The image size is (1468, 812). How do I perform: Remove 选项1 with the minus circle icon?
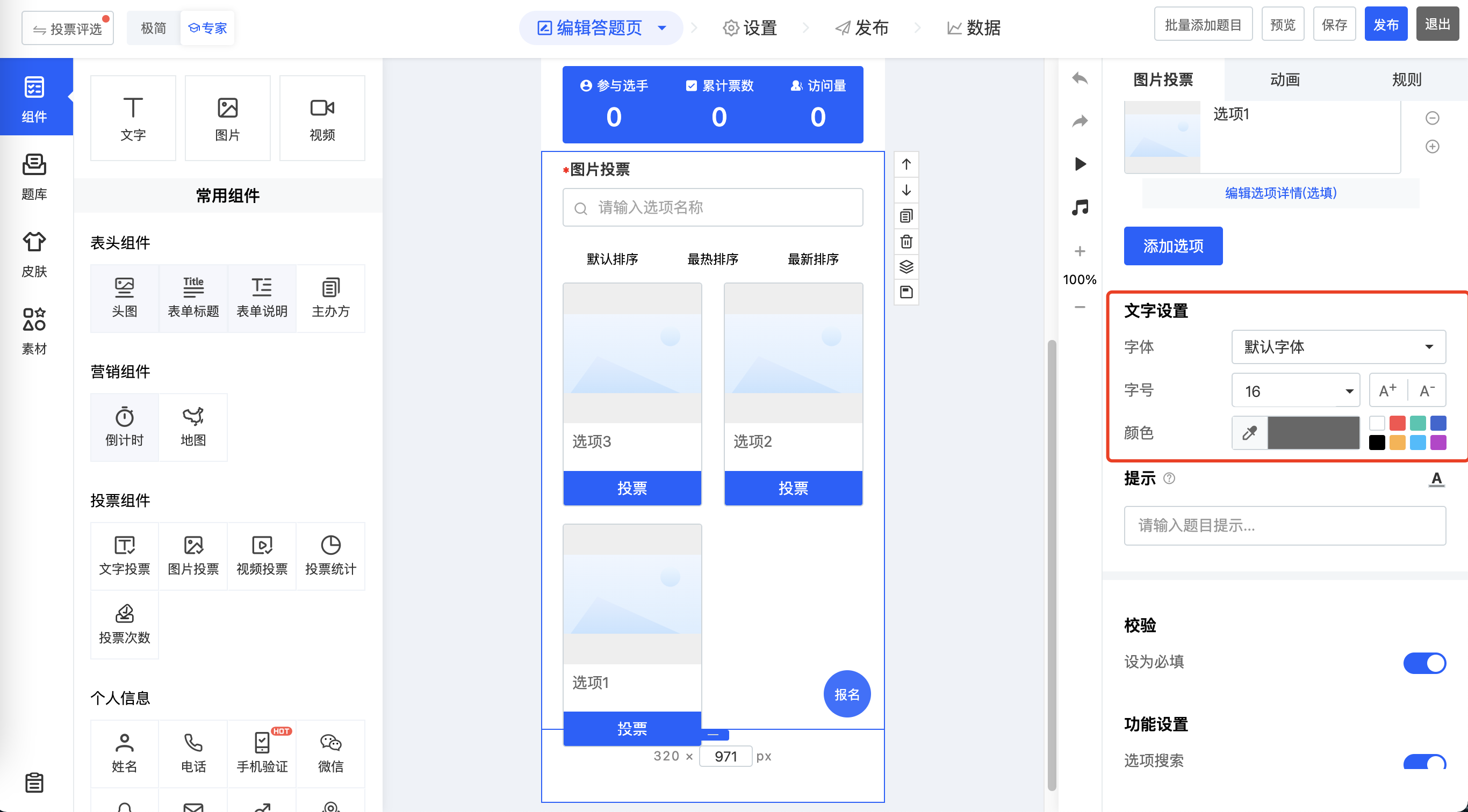(1432, 118)
